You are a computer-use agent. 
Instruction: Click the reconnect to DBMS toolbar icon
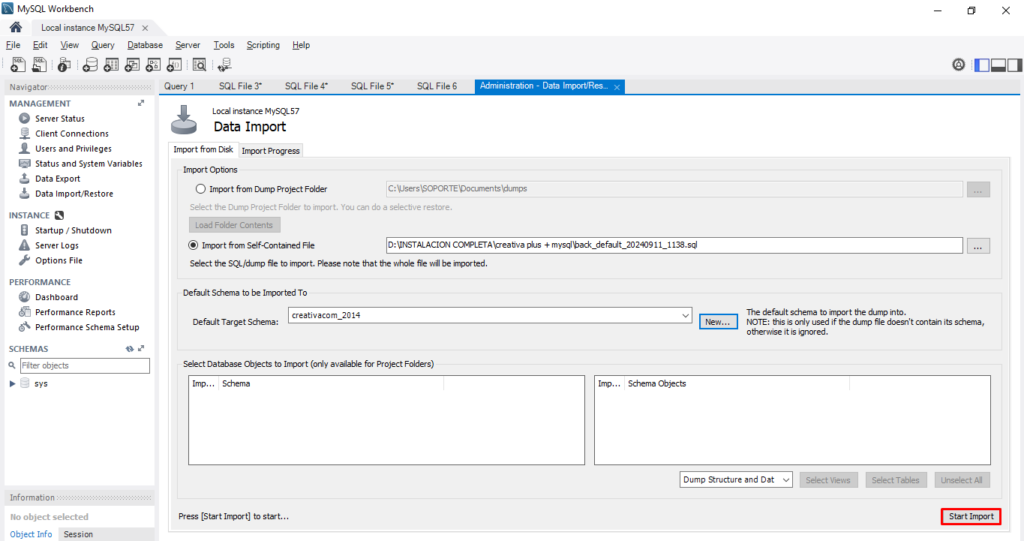(224, 65)
